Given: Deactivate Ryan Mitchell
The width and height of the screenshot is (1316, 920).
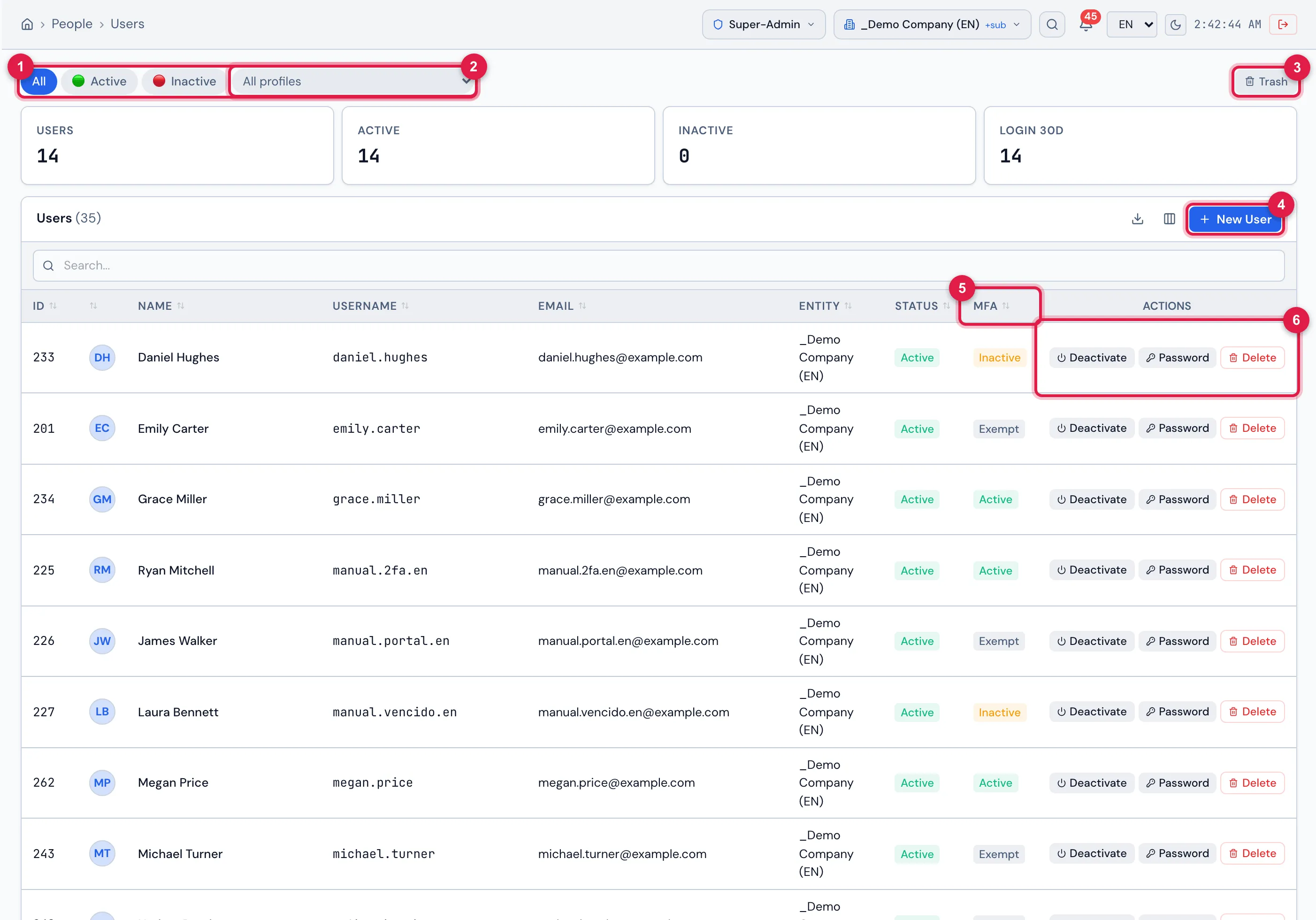Looking at the screenshot, I should [1091, 570].
